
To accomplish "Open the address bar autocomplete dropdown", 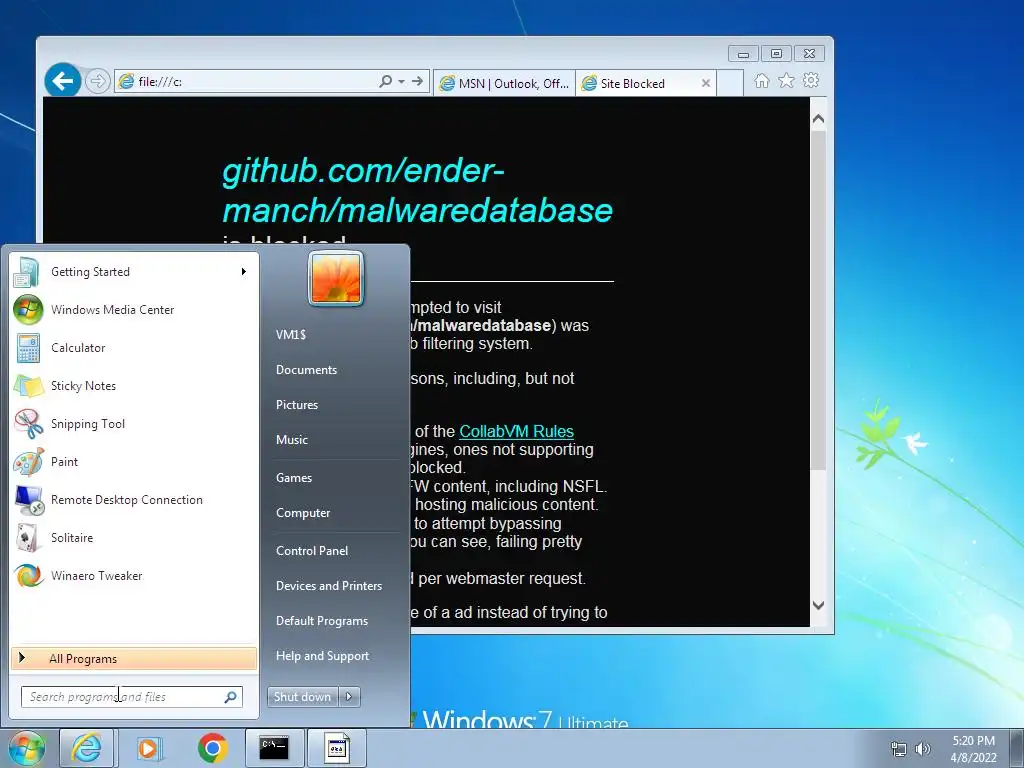I will pos(402,82).
